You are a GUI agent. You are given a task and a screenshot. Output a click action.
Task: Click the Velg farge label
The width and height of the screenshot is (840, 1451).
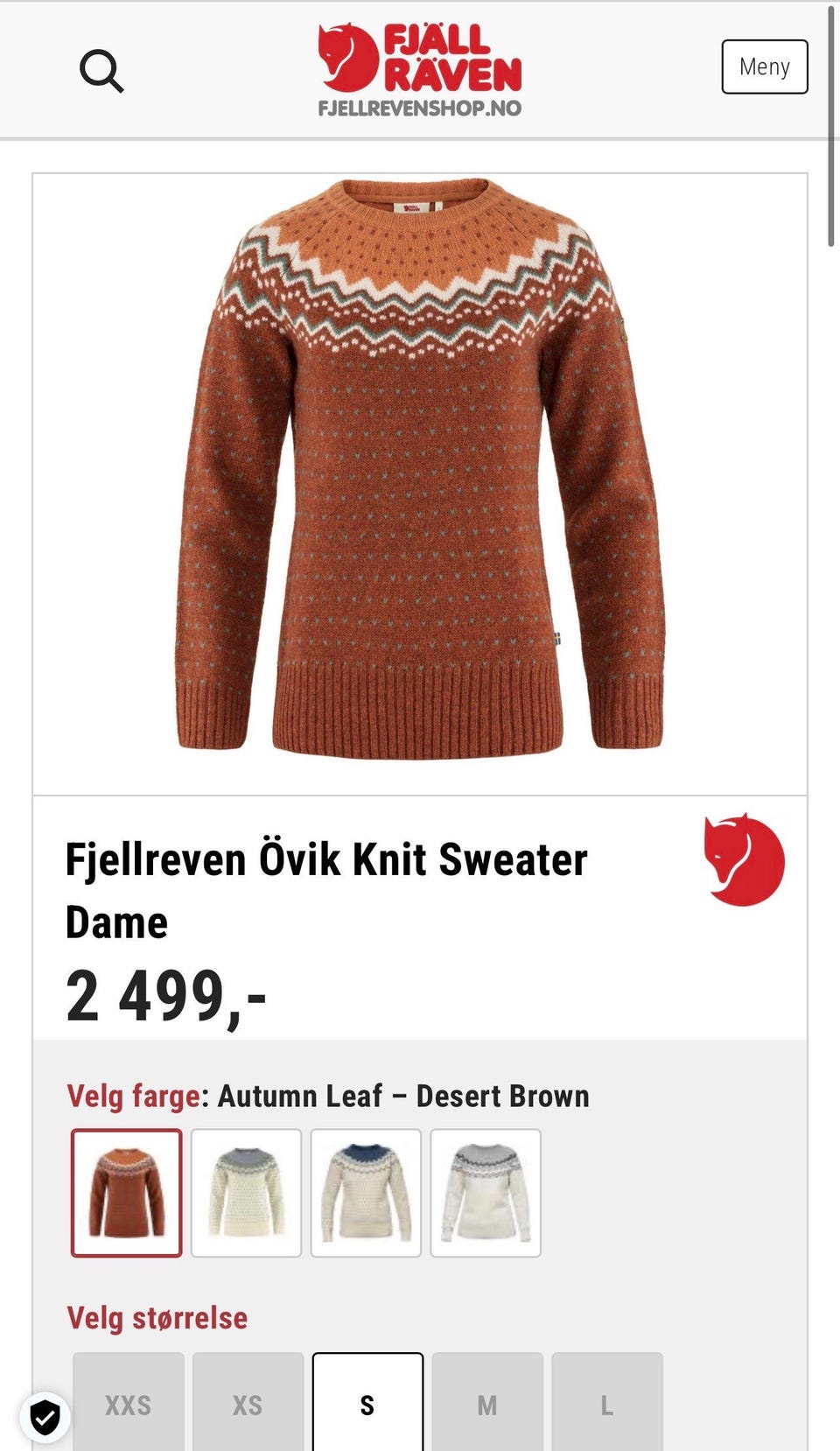point(134,1096)
